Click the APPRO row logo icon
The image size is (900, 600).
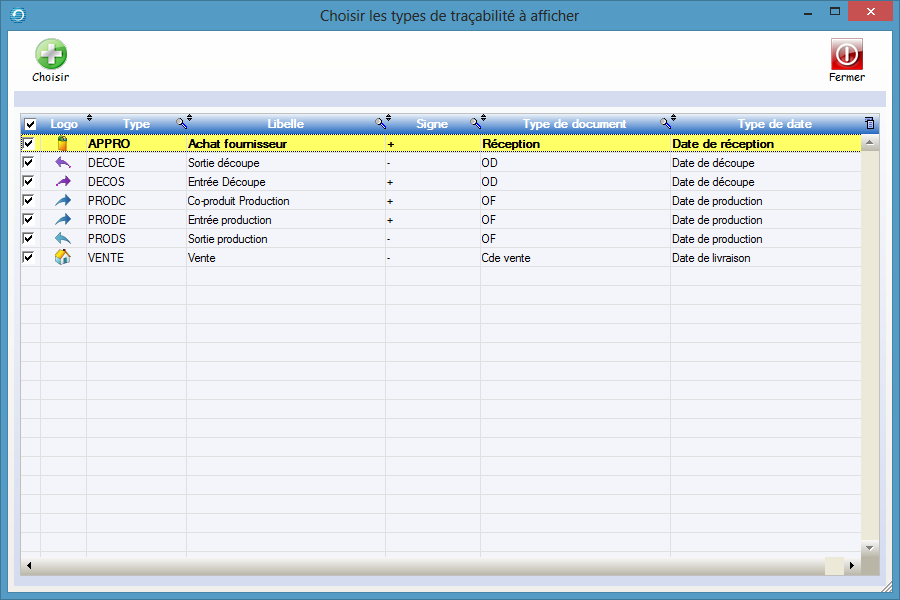click(63, 144)
